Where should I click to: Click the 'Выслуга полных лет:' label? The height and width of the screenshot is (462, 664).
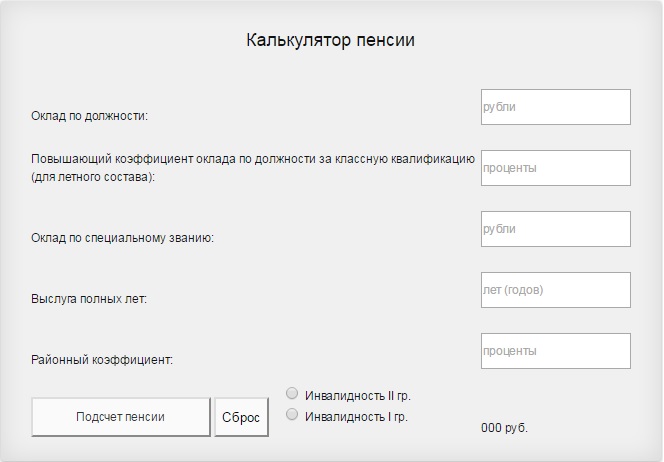pos(89,299)
